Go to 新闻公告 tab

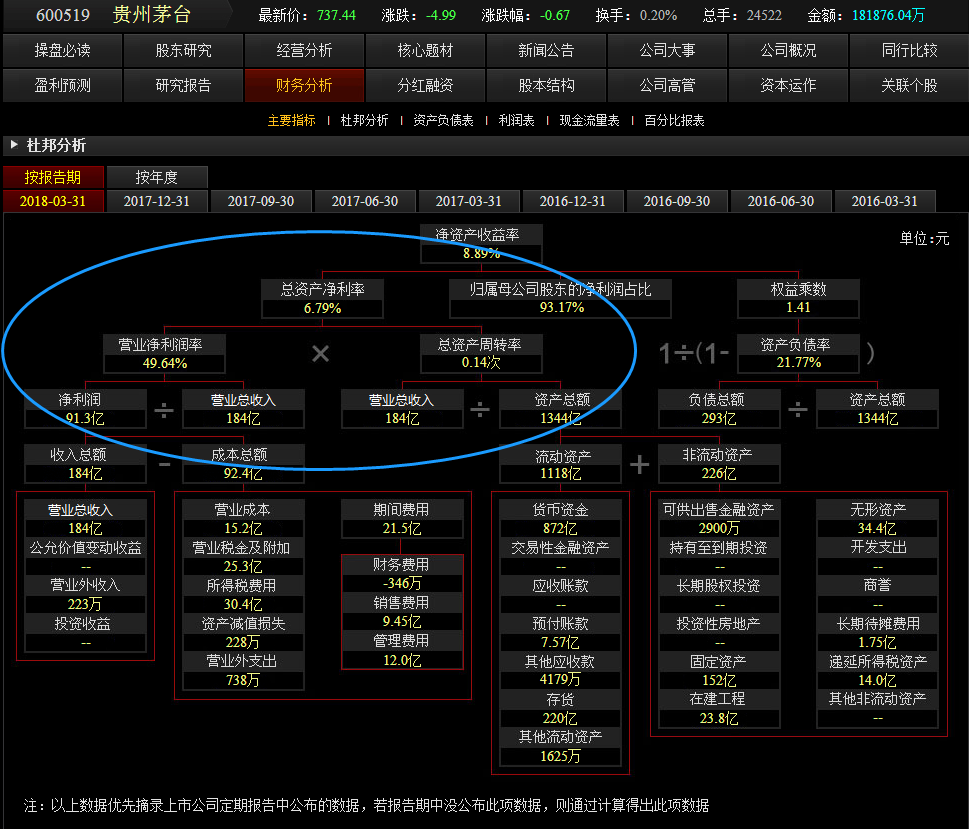pos(546,50)
